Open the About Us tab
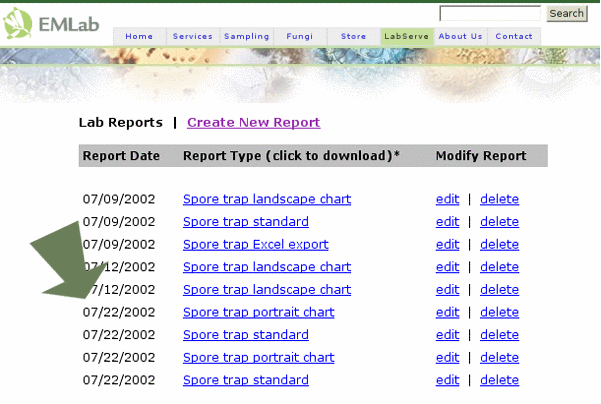The height and width of the screenshot is (404, 601). 460,36
